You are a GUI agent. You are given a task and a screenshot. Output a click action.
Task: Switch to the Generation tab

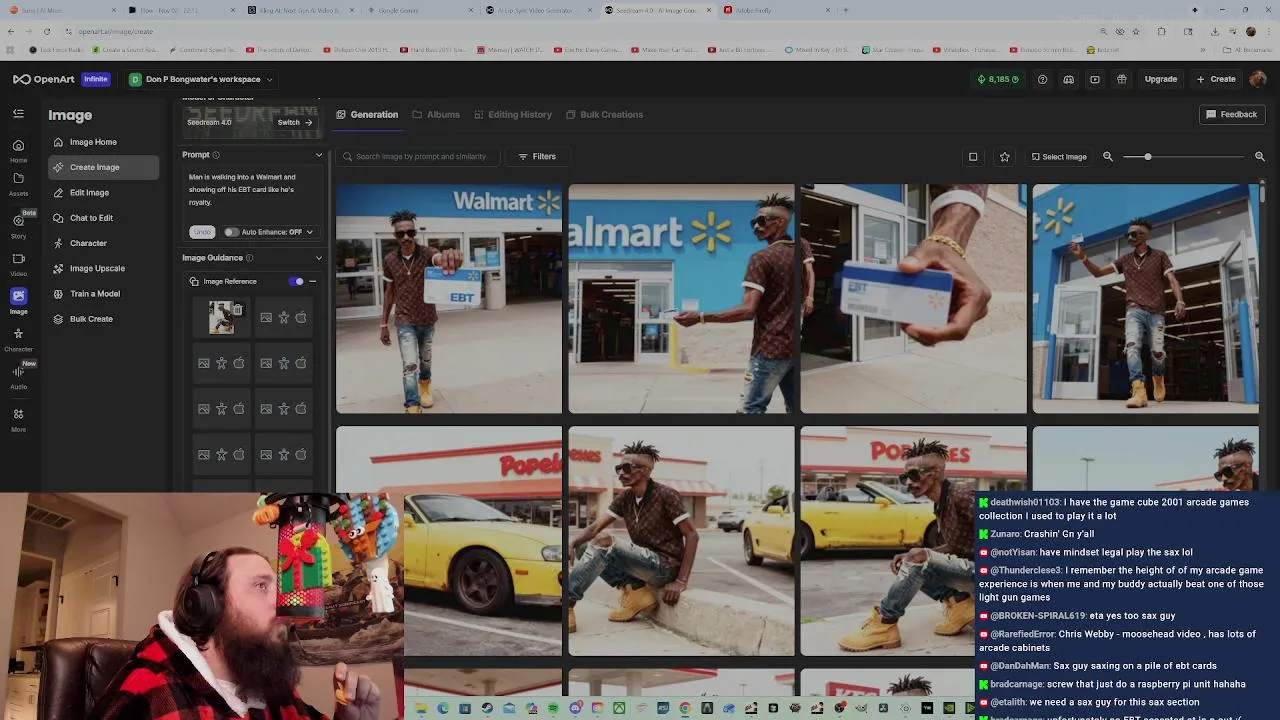(x=367, y=114)
